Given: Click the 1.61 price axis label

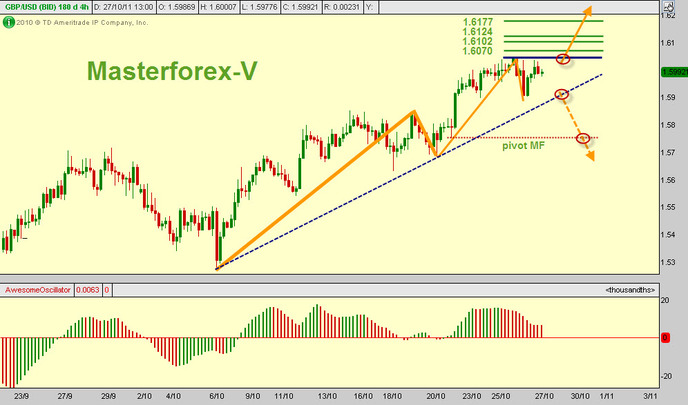Looking at the screenshot, I should pyautogui.click(x=668, y=43).
